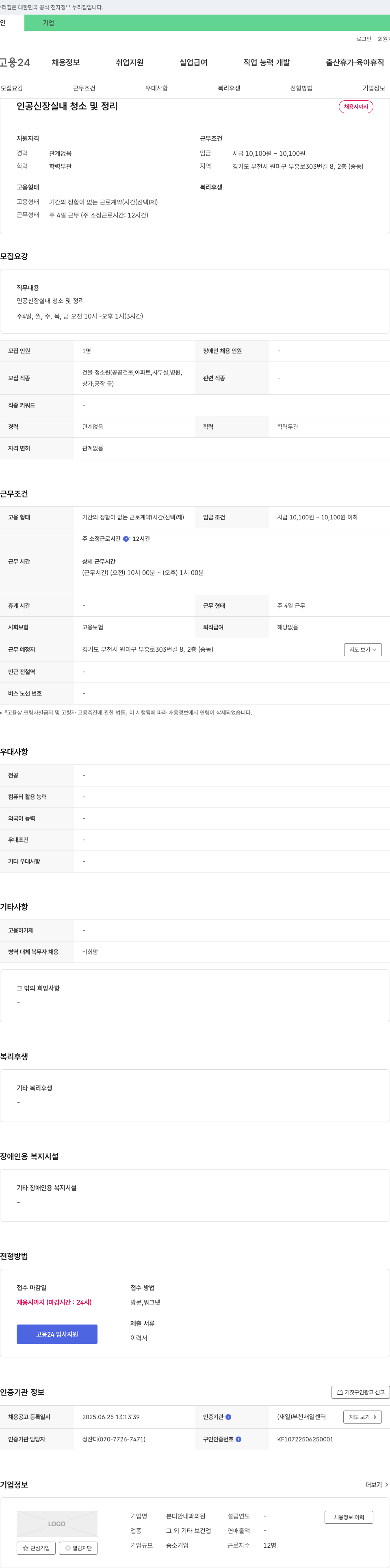
Task: Switch to the 기업 tab
Action: (x=49, y=23)
